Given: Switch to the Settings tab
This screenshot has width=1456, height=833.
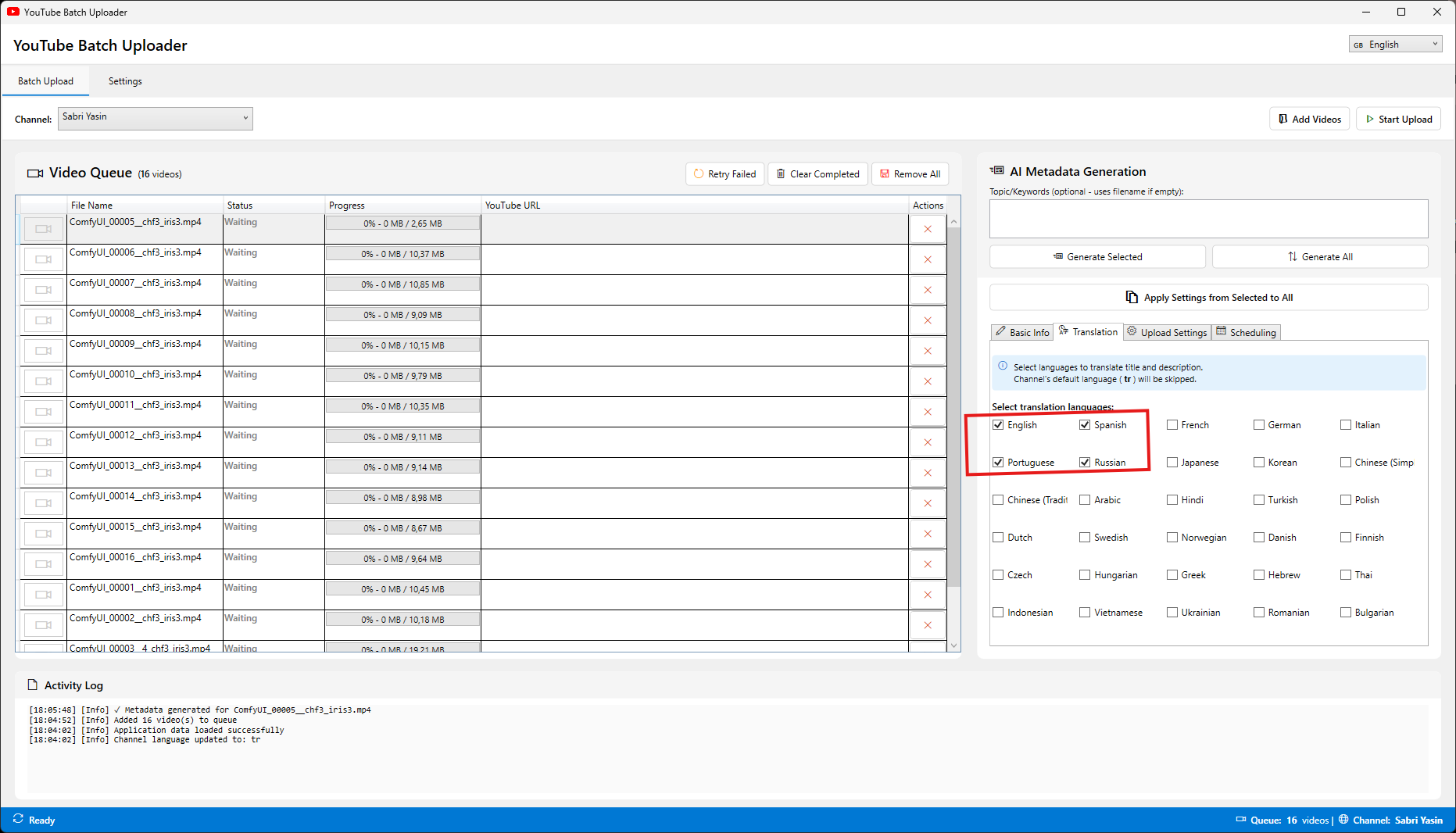Looking at the screenshot, I should point(125,81).
